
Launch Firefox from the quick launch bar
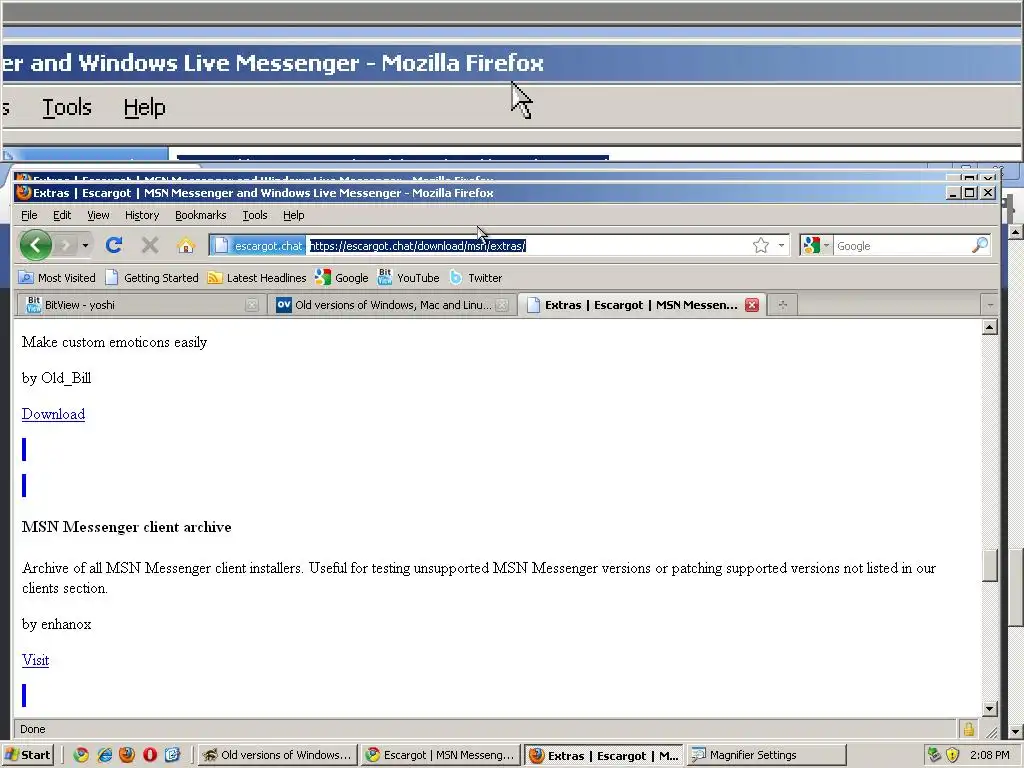tap(127, 755)
